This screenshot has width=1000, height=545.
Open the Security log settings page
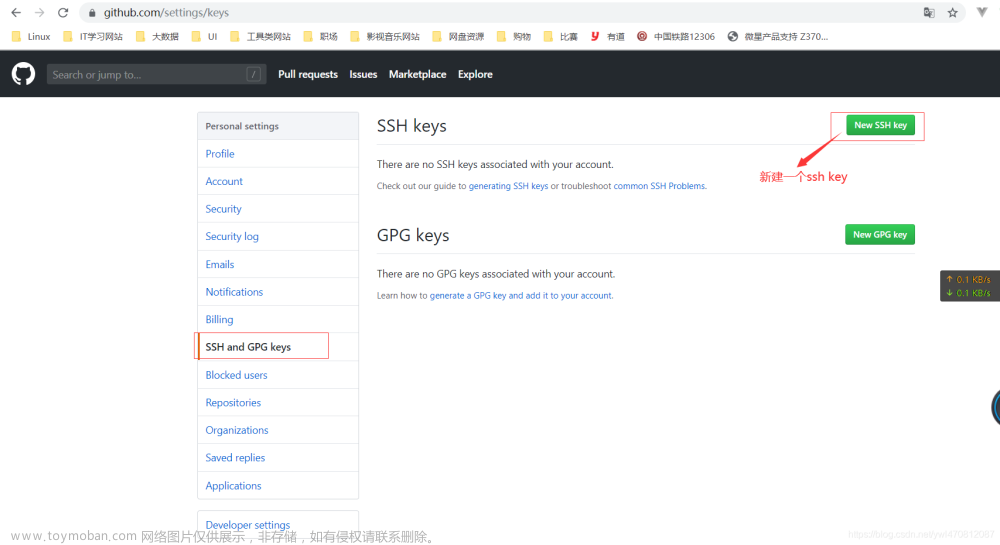(278, 236)
